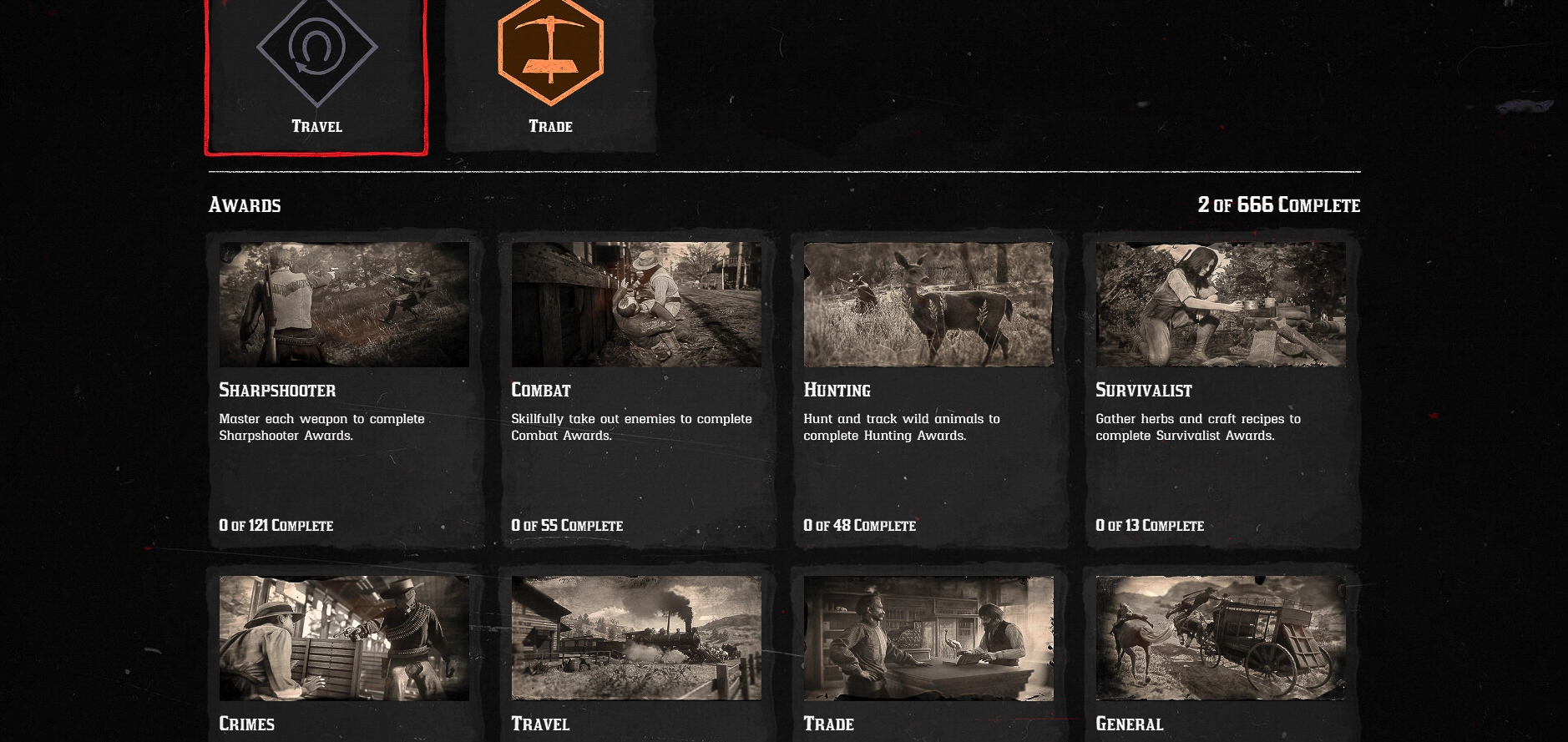This screenshot has height=742, width=1568.
Task: Click the Hunting card title
Action: [x=837, y=390]
